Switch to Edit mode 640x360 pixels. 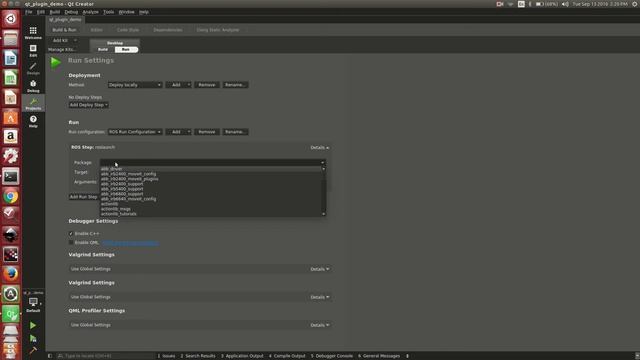33,51
